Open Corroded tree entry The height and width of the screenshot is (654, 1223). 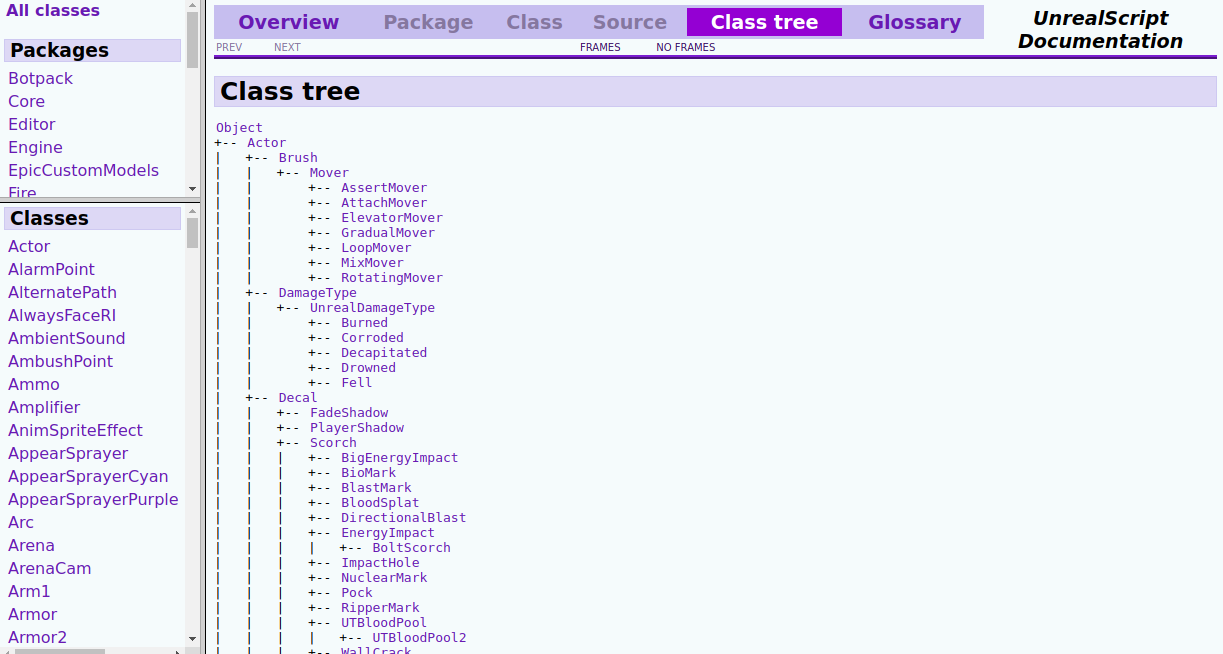[x=372, y=337]
